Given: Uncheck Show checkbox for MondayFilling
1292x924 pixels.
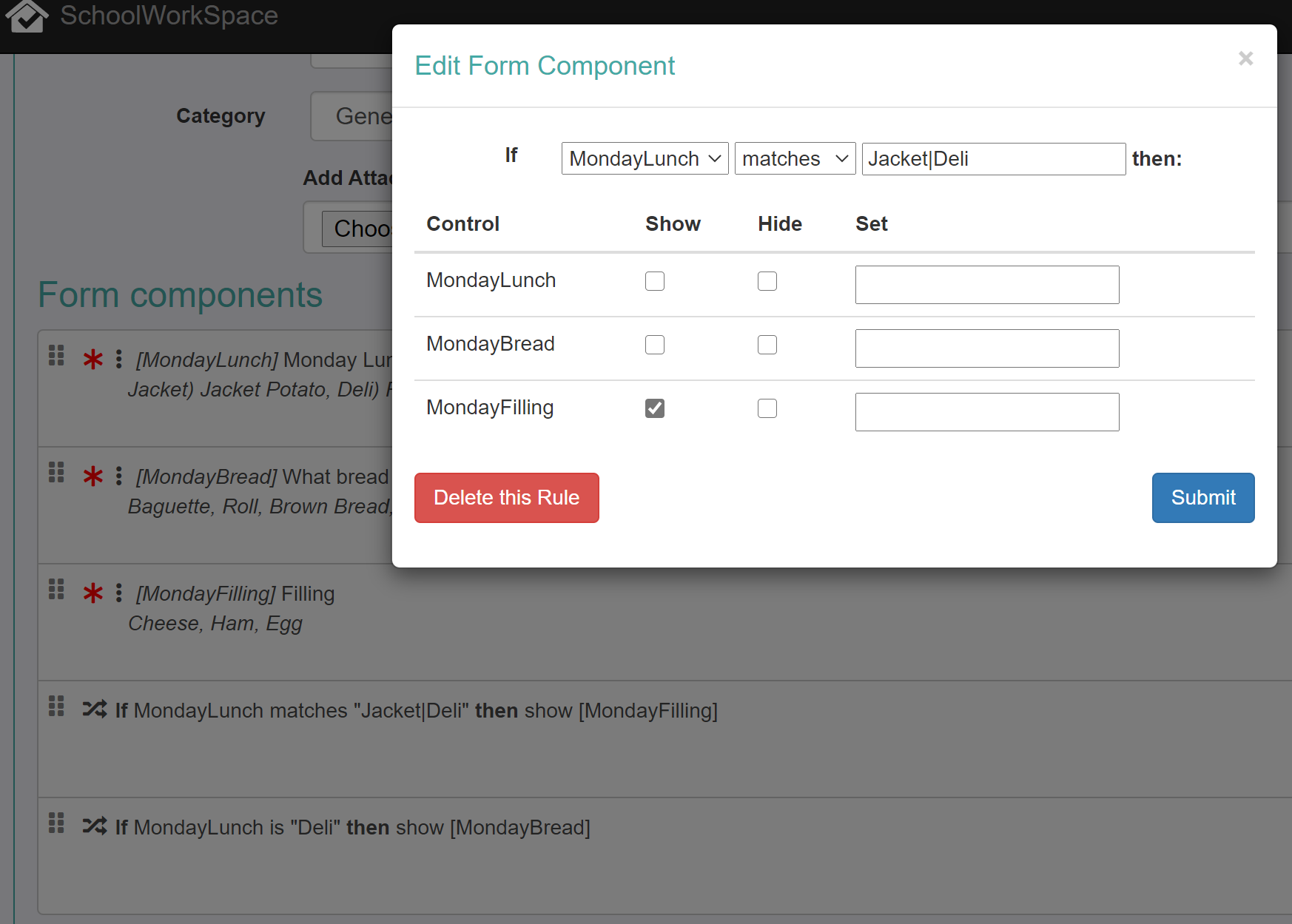Looking at the screenshot, I should 655,408.
